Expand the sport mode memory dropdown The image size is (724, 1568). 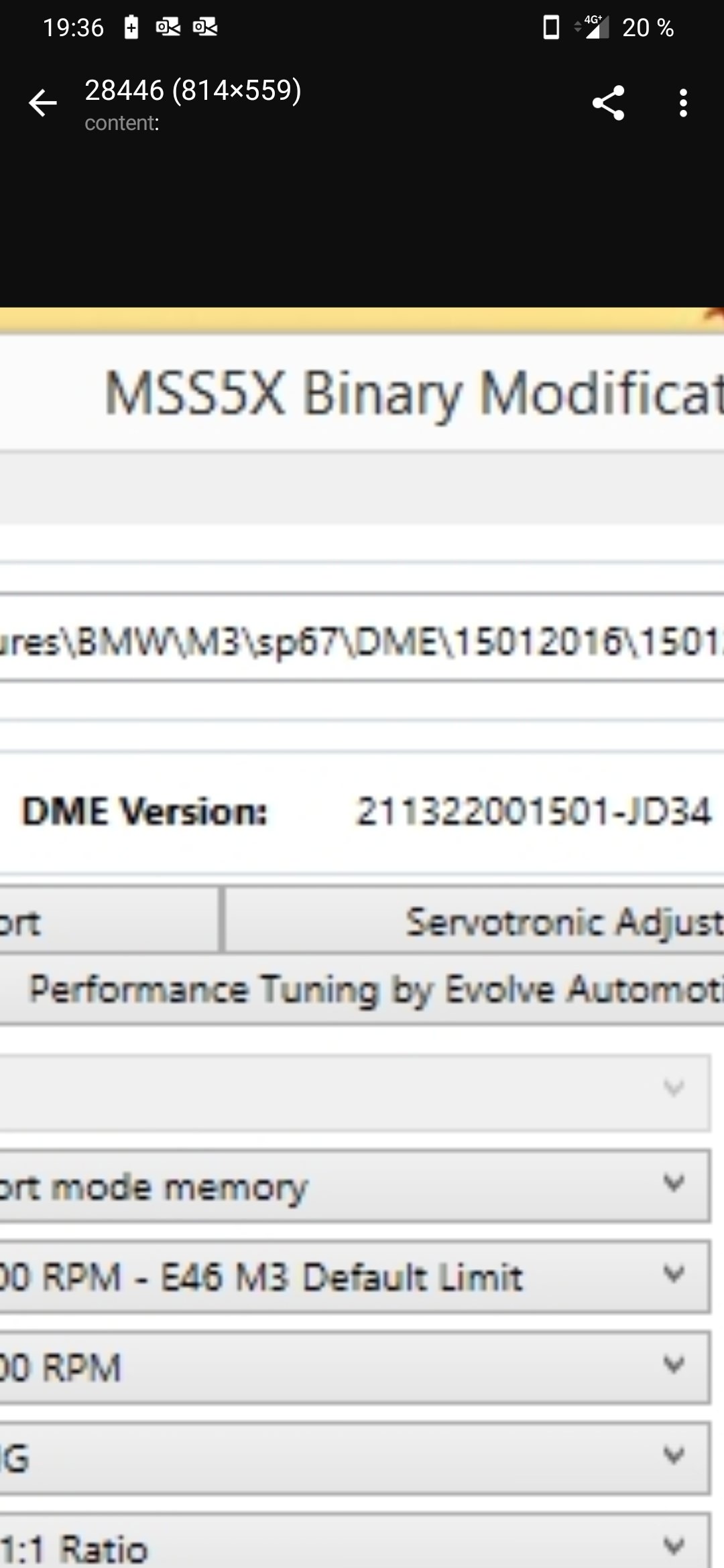tap(355, 1185)
